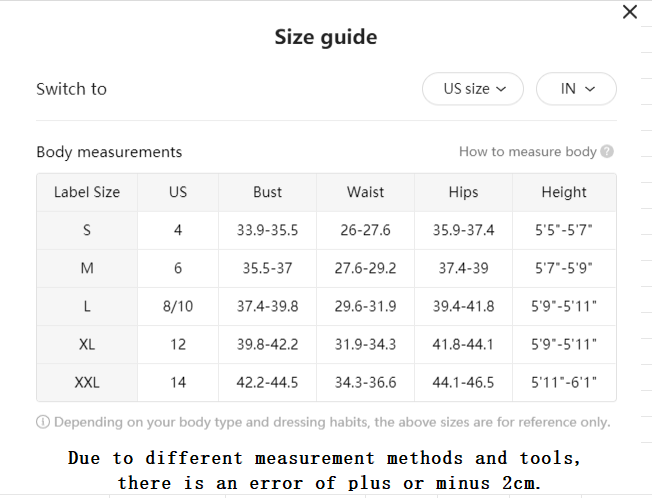Click the Body measurements heading
The width and height of the screenshot is (652, 498).
click(x=109, y=152)
